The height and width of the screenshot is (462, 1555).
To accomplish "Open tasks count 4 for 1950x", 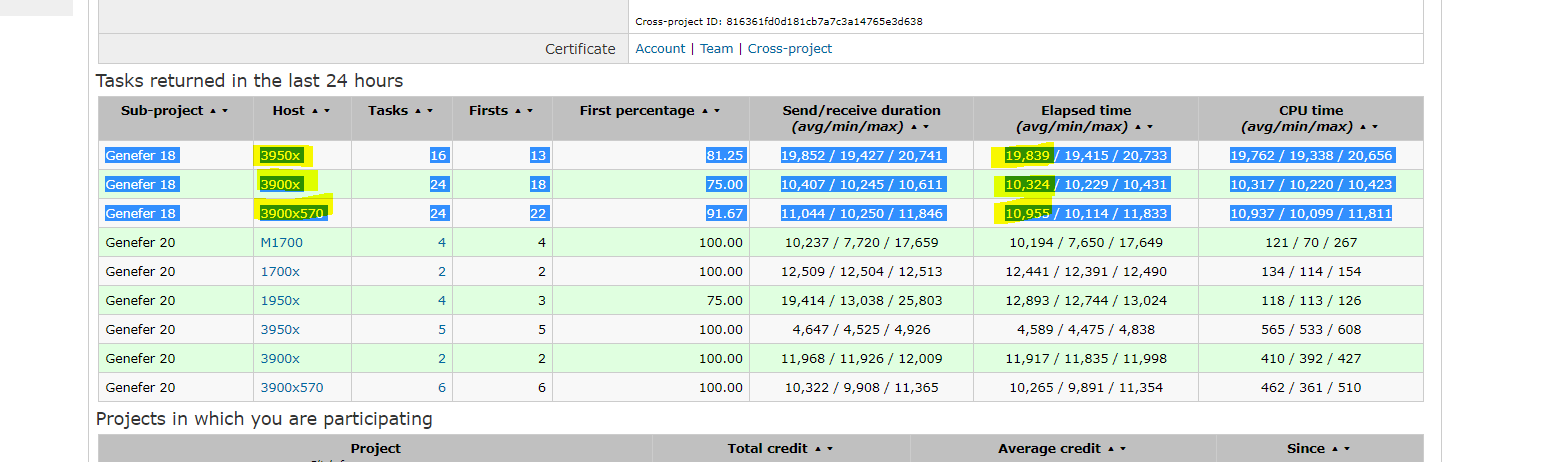I will [x=442, y=300].
